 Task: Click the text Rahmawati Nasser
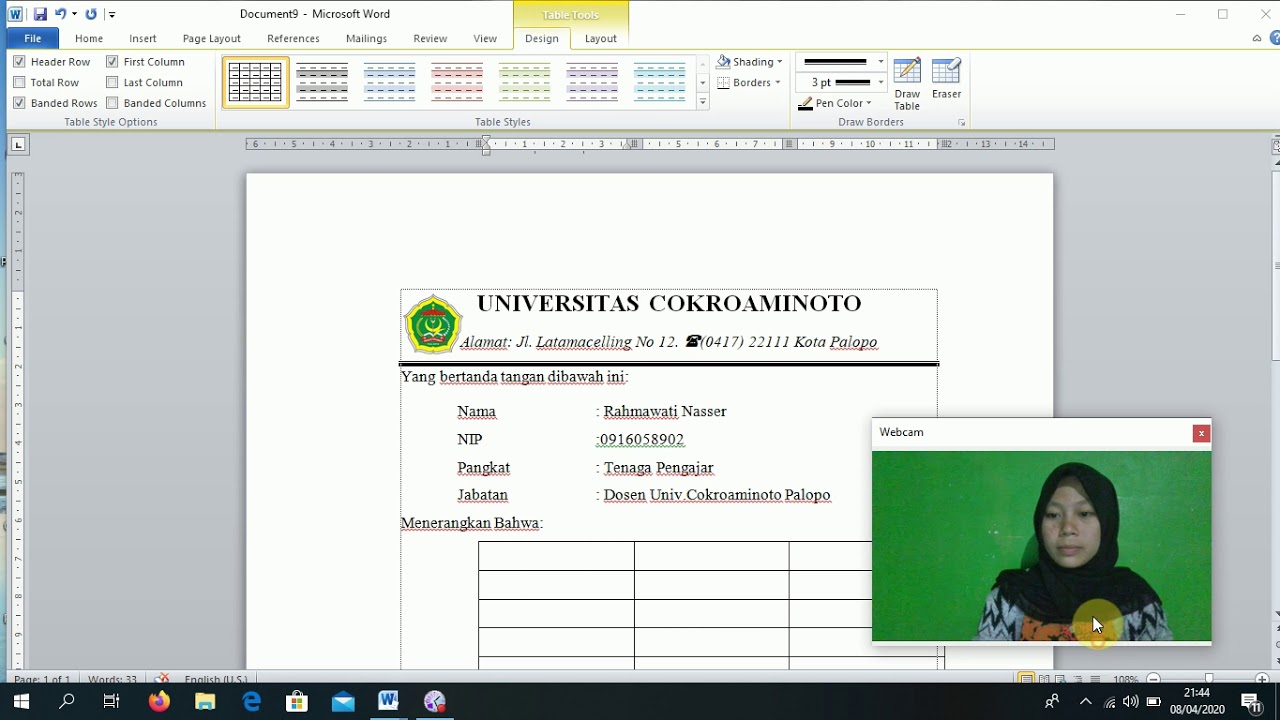tap(665, 411)
